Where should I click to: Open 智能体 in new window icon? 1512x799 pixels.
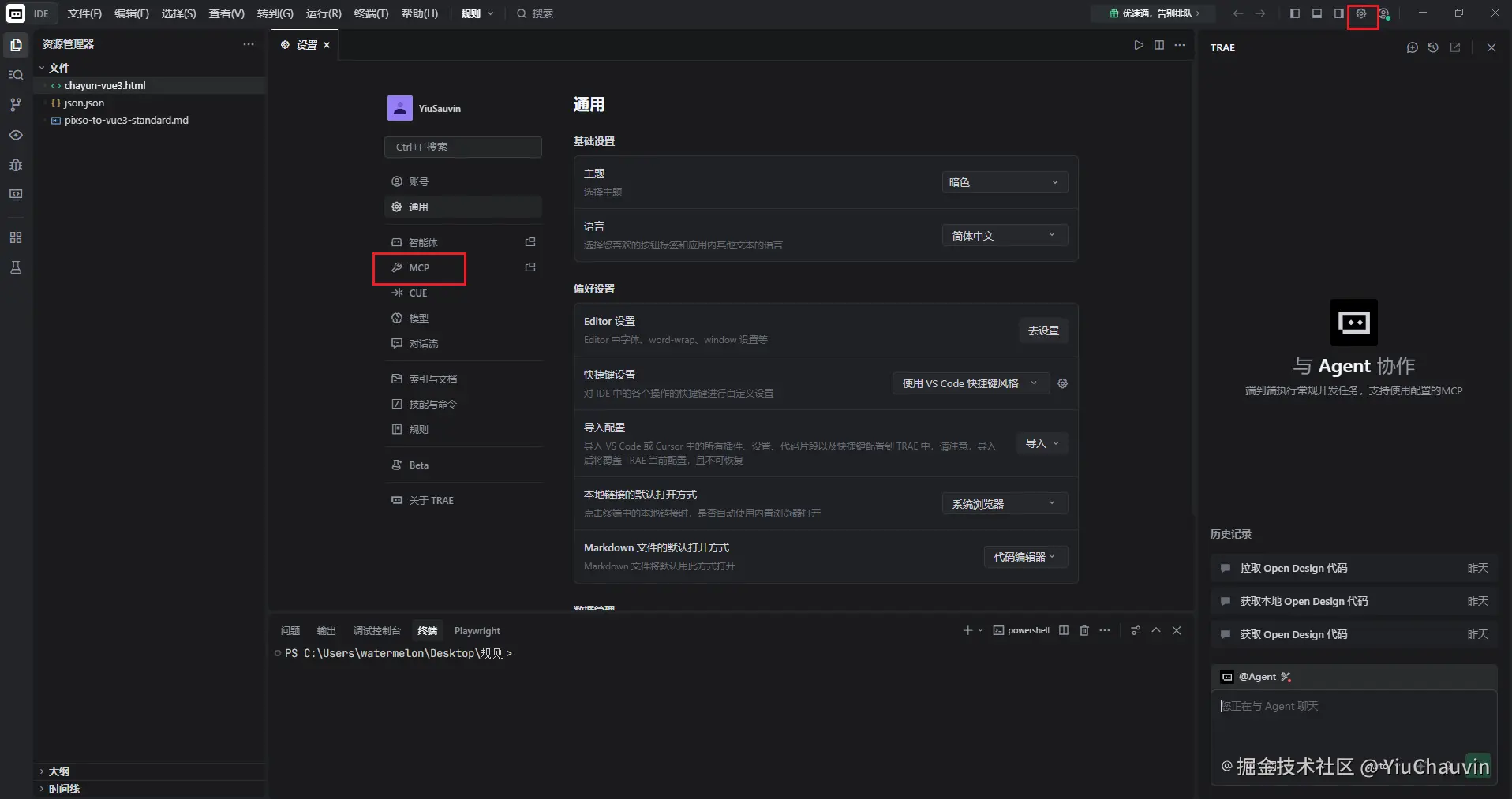(x=530, y=242)
